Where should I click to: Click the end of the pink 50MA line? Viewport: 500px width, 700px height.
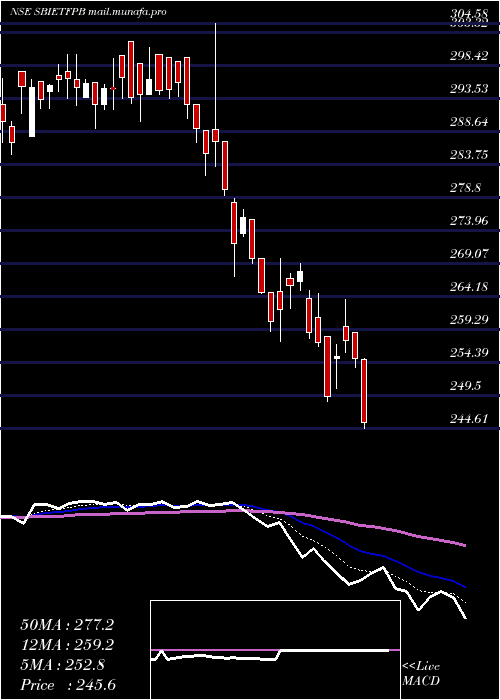coord(464,545)
